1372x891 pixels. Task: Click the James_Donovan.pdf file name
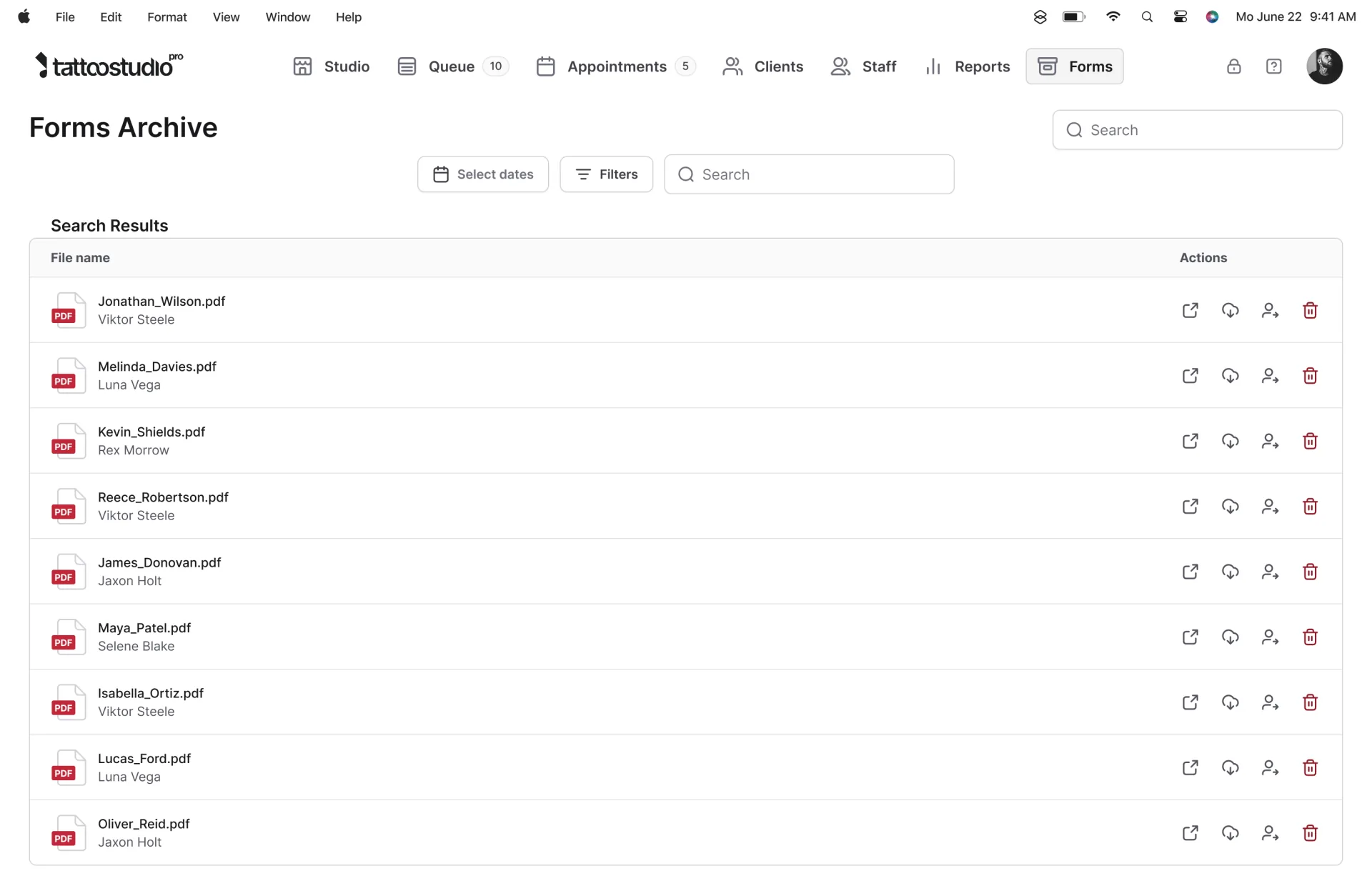coord(159,562)
